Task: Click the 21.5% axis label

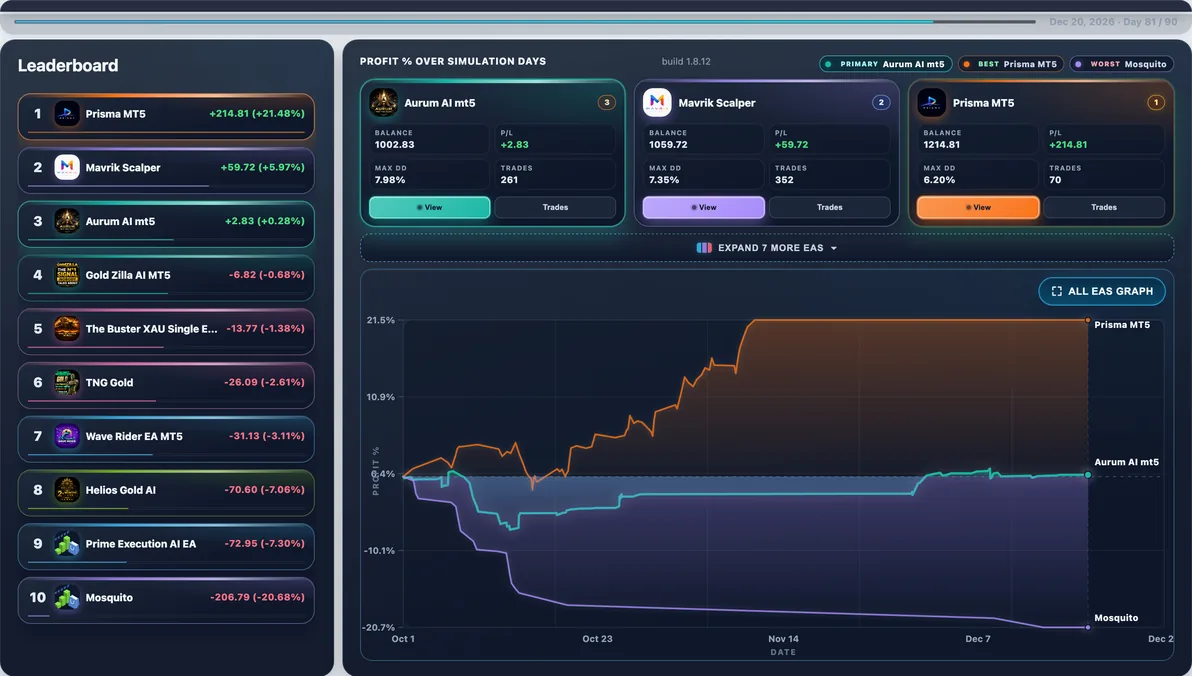Action: click(x=381, y=320)
